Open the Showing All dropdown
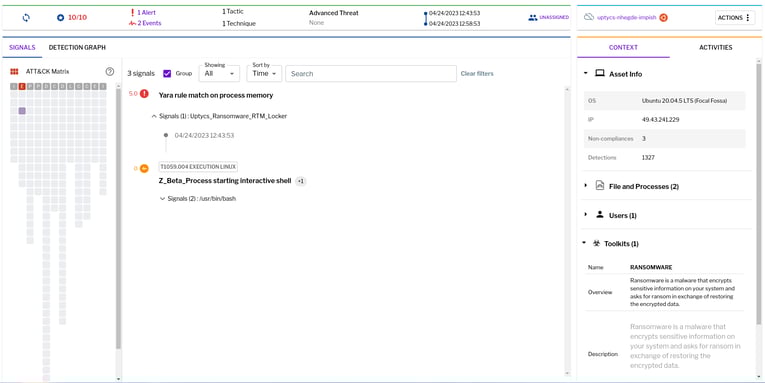Image resolution: width=765 pixels, height=383 pixels. 219,73
